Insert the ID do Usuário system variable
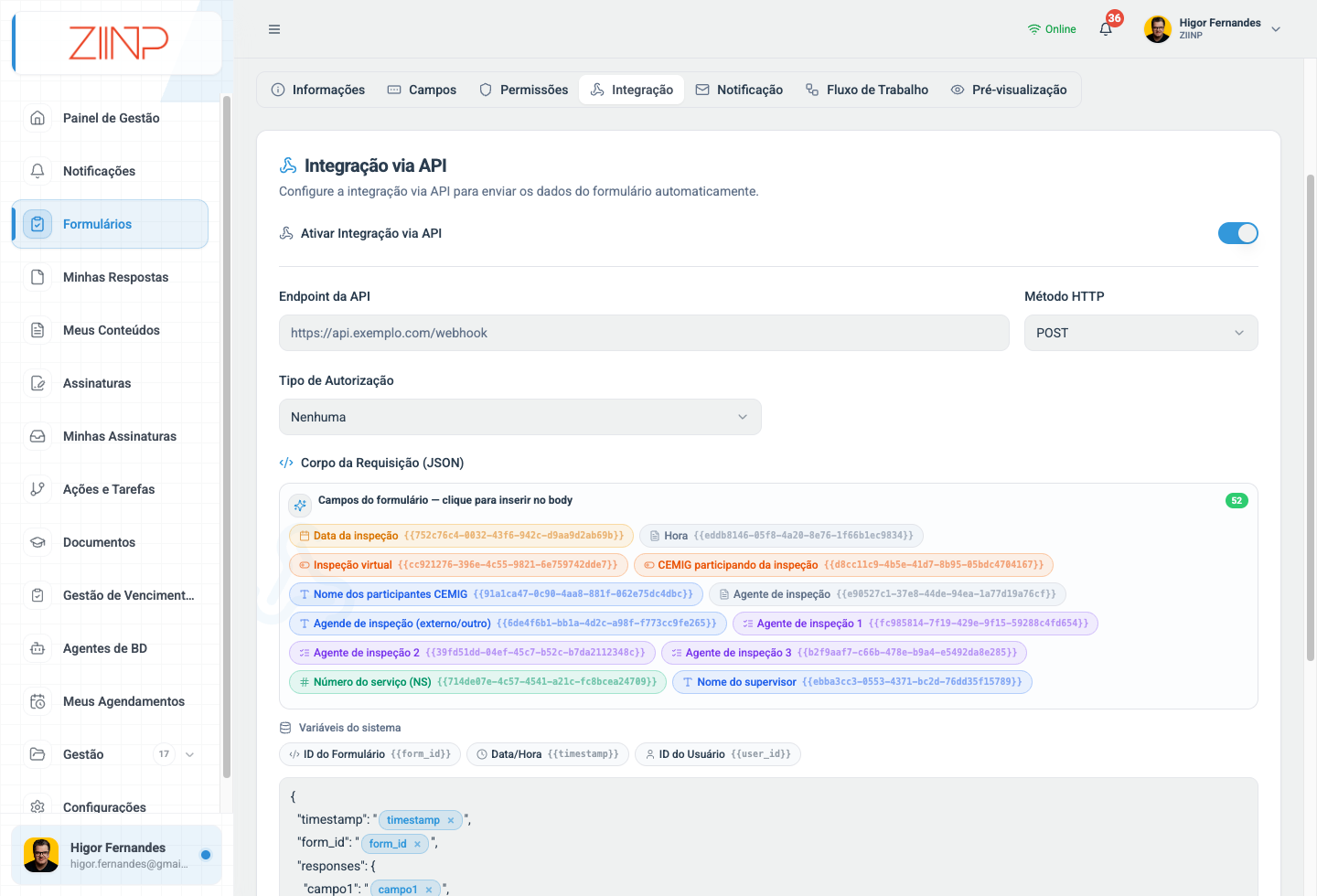The width and height of the screenshot is (1317, 896). coord(718,754)
